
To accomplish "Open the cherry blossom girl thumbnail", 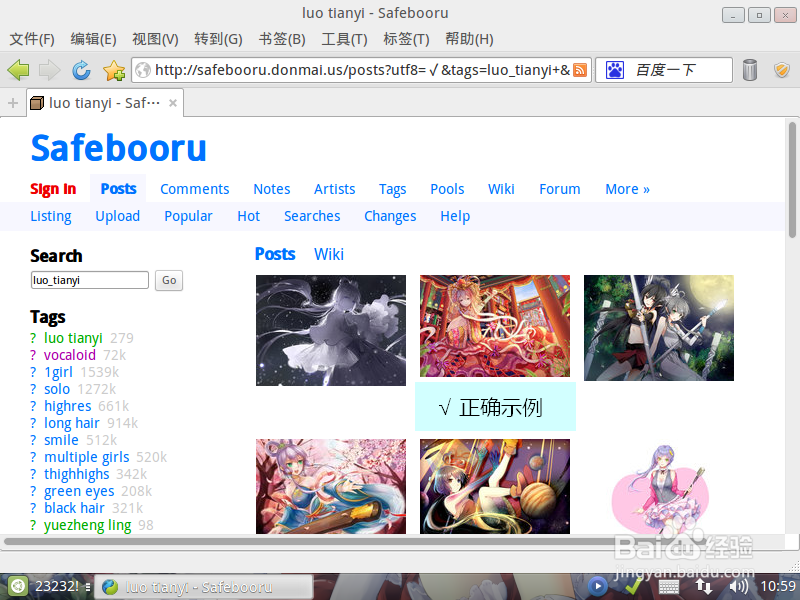I will click(x=331, y=487).
